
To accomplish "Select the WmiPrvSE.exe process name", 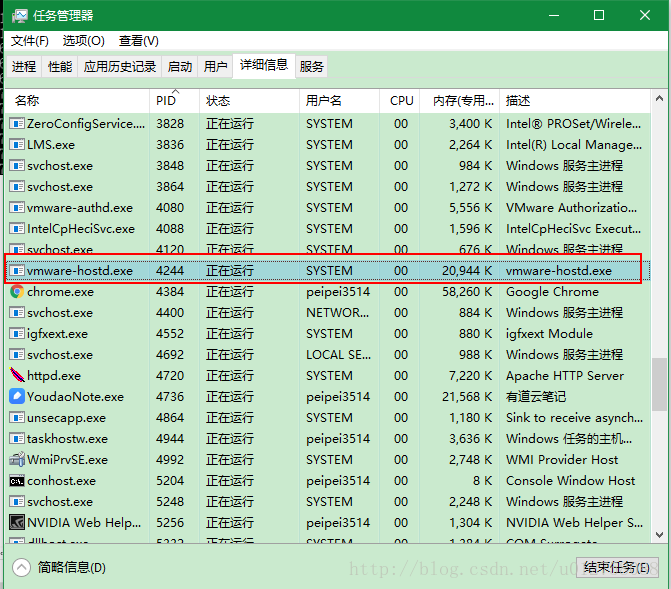I will [x=68, y=459].
